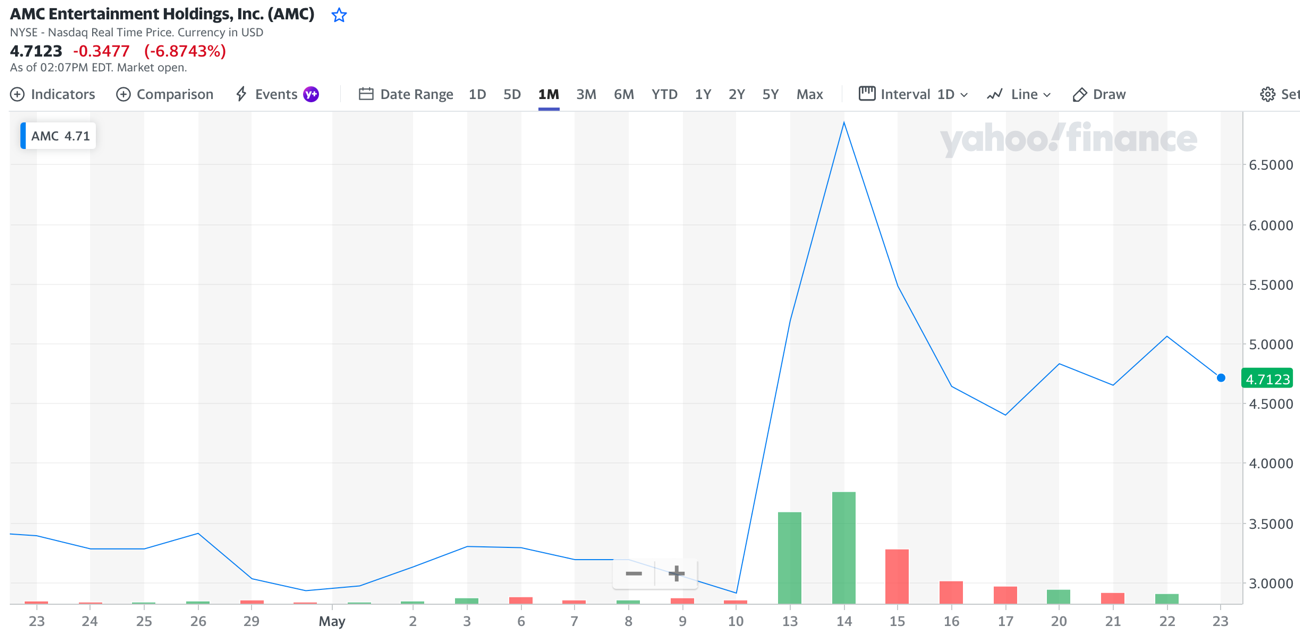Select the 1Y range
This screenshot has width=1300, height=639.
[x=703, y=94]
